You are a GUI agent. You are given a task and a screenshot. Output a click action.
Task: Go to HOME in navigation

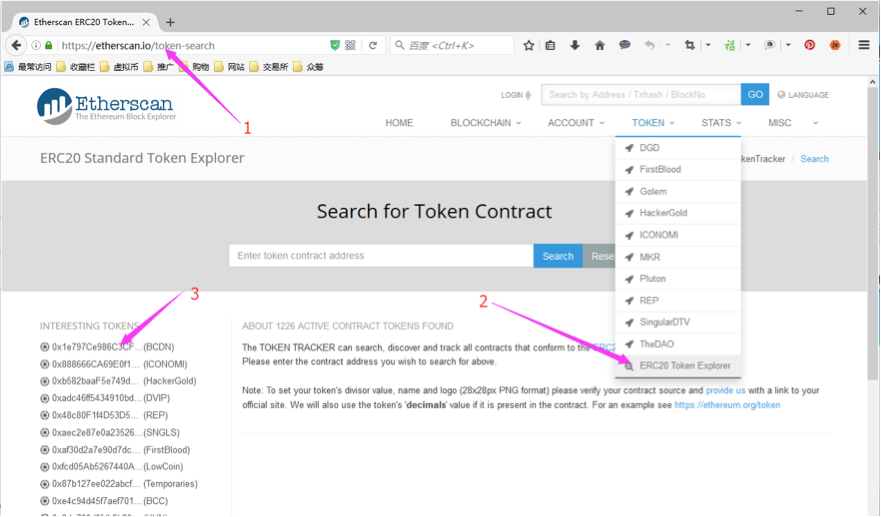click(x=399, y=123)
